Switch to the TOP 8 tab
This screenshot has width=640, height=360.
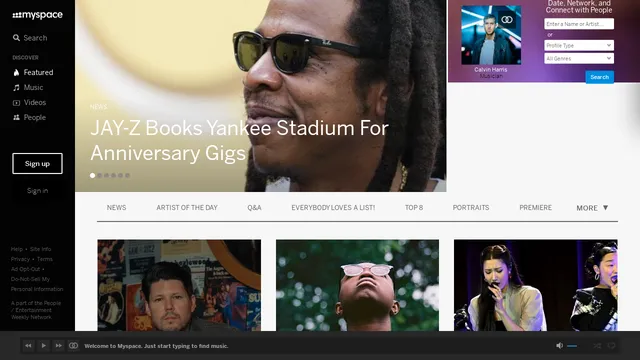pos(414,208)
